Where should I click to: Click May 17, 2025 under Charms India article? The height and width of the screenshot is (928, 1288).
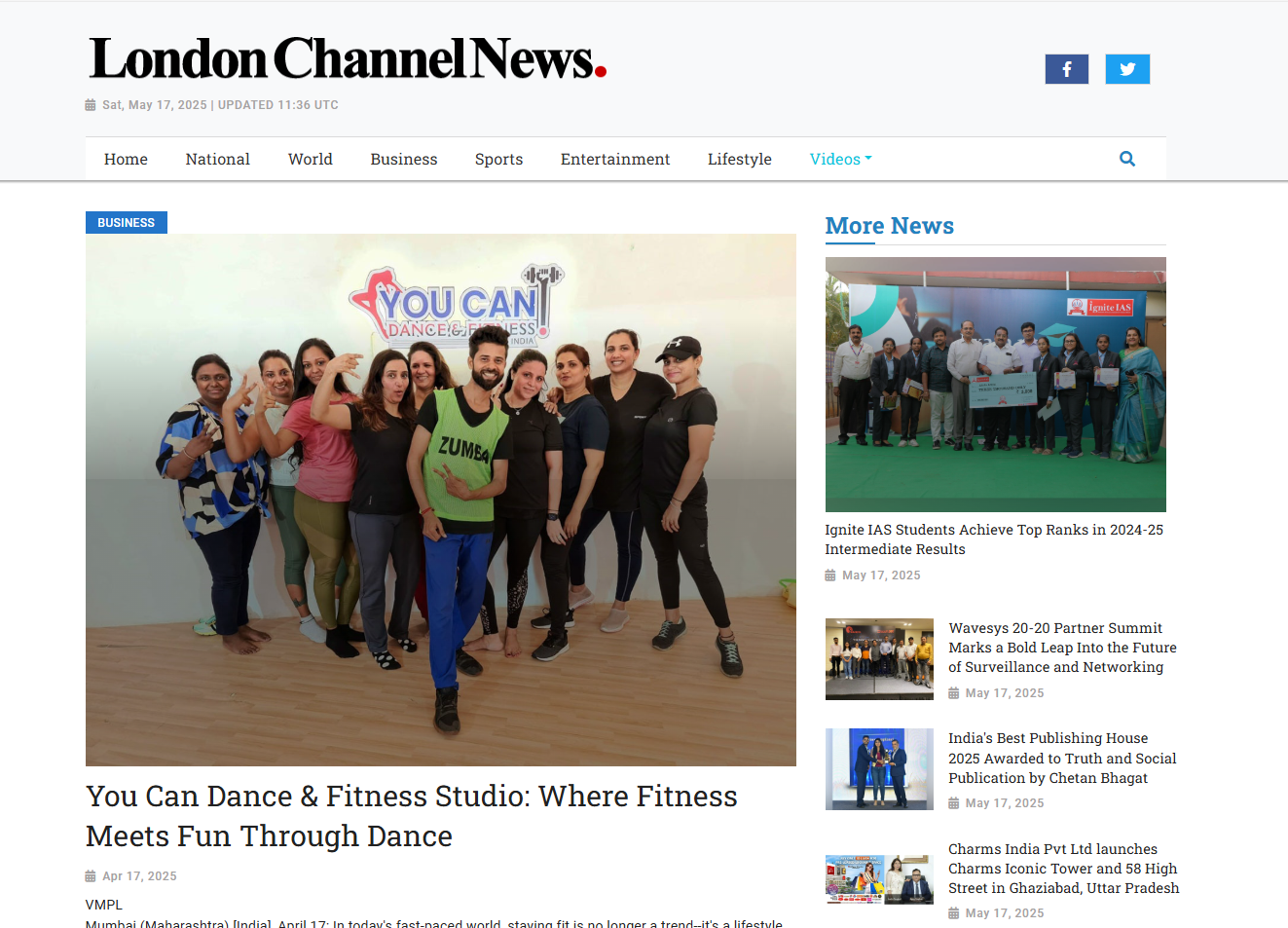pyautogui.click(x=1005, y=913)
